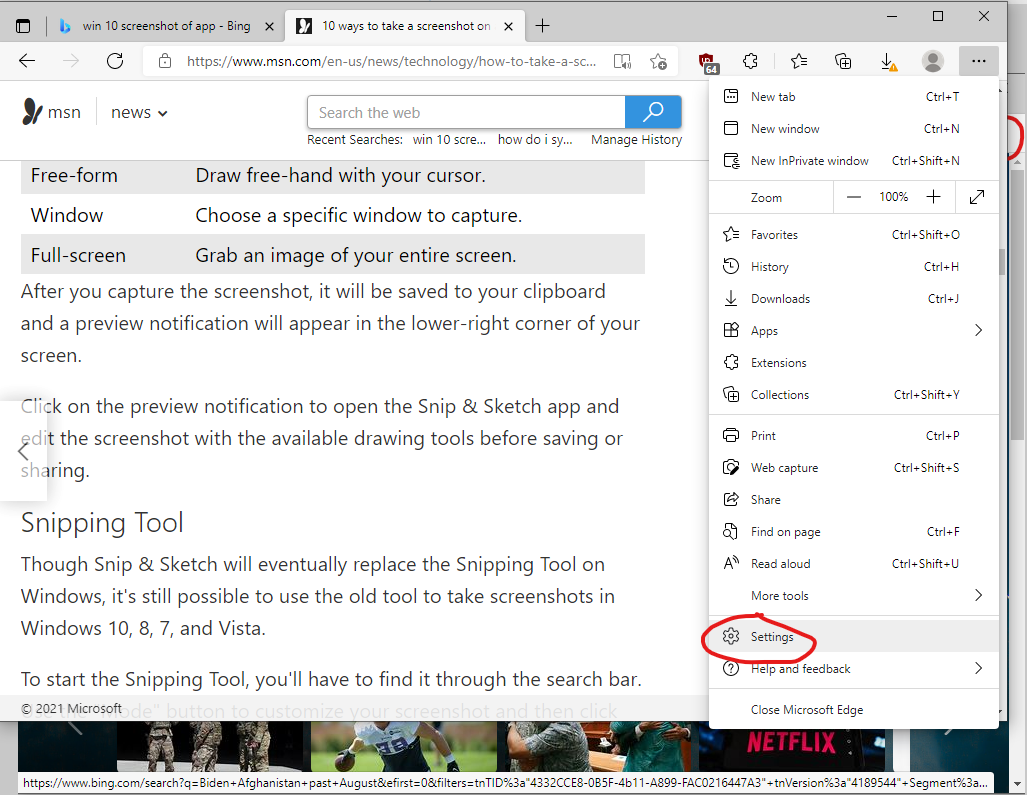Select Close Microsoft Edge

[x=853, y=710]
